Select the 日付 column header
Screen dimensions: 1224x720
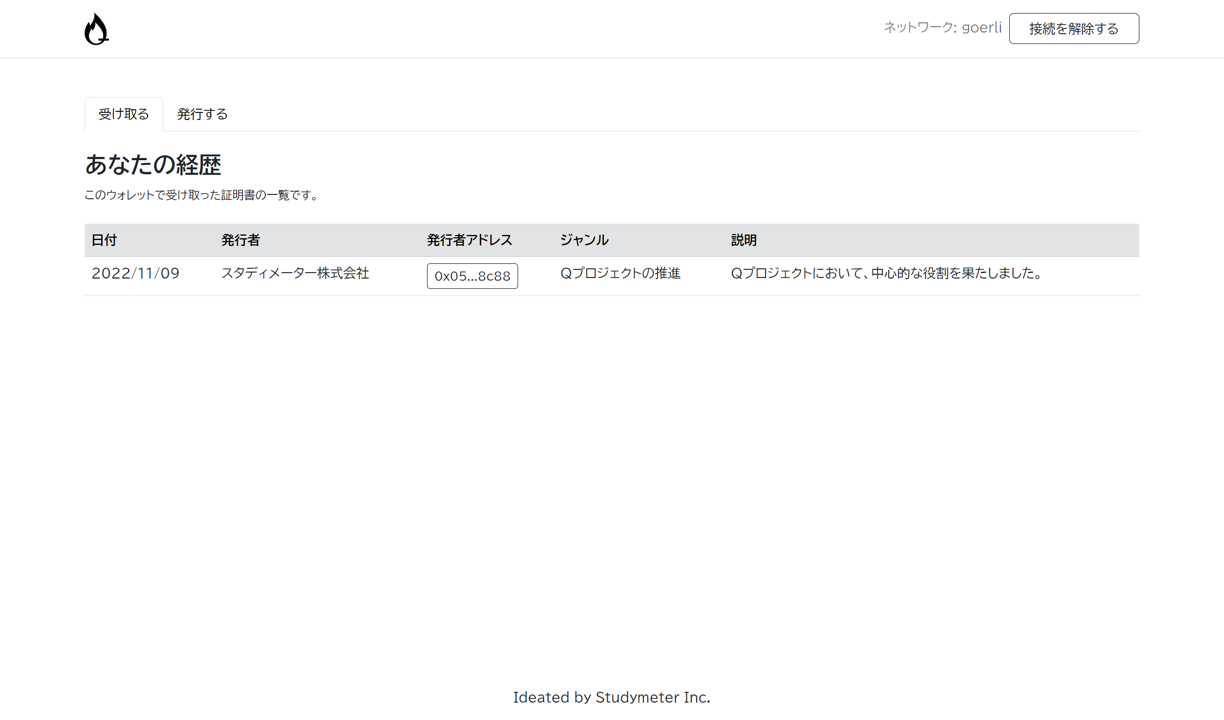[102, 240]
